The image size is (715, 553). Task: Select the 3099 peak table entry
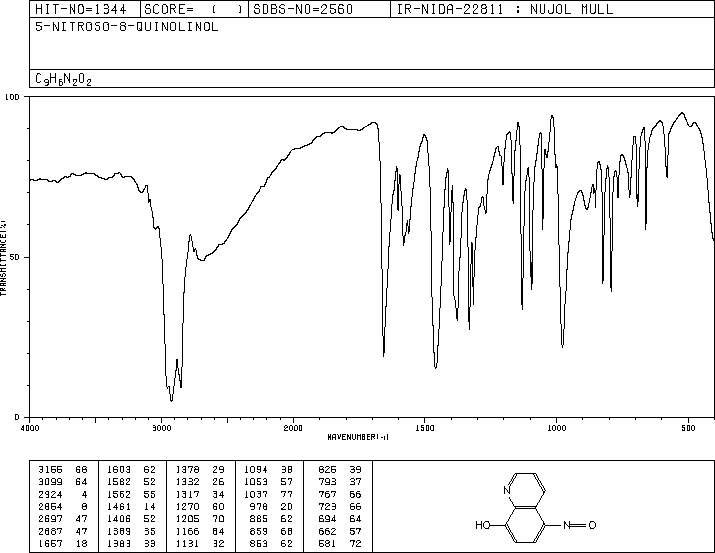pyautogui.click(x=63, y=482)
